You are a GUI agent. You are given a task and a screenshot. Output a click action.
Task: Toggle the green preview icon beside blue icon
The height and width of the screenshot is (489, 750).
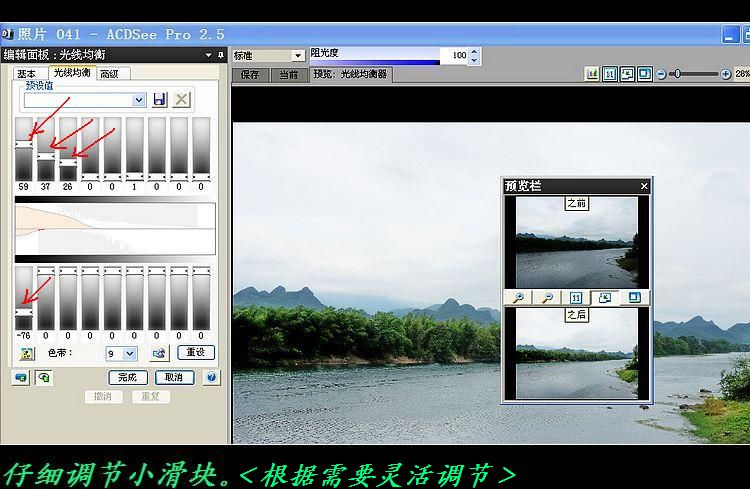click(44, 378)
